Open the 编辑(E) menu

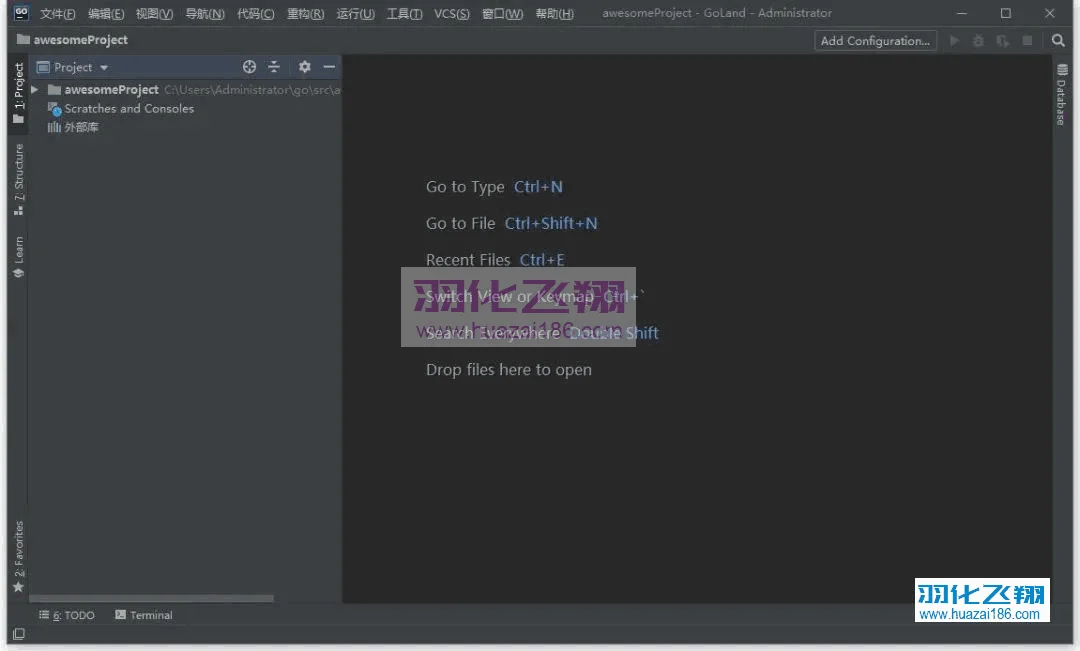106,14
